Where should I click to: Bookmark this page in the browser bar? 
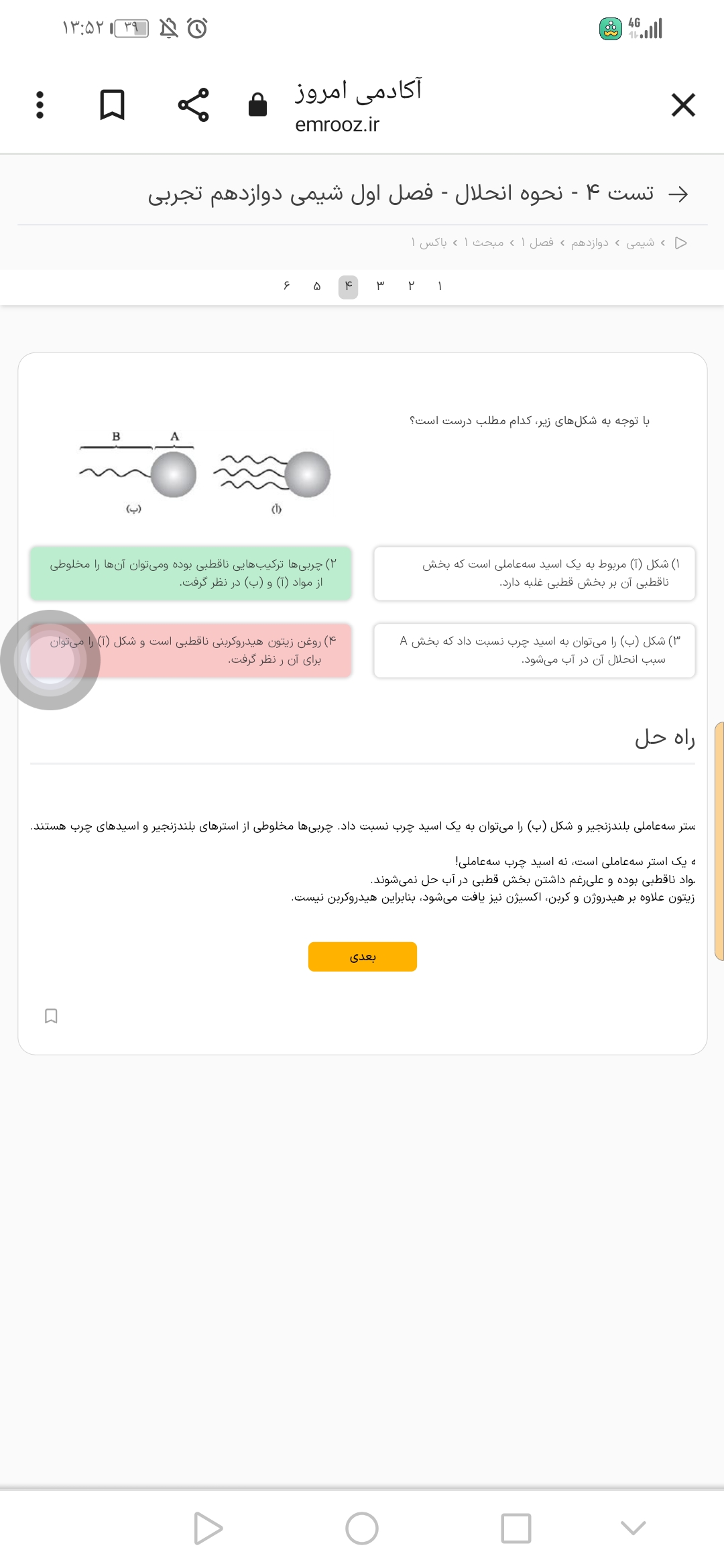click(x=112, y=105)
